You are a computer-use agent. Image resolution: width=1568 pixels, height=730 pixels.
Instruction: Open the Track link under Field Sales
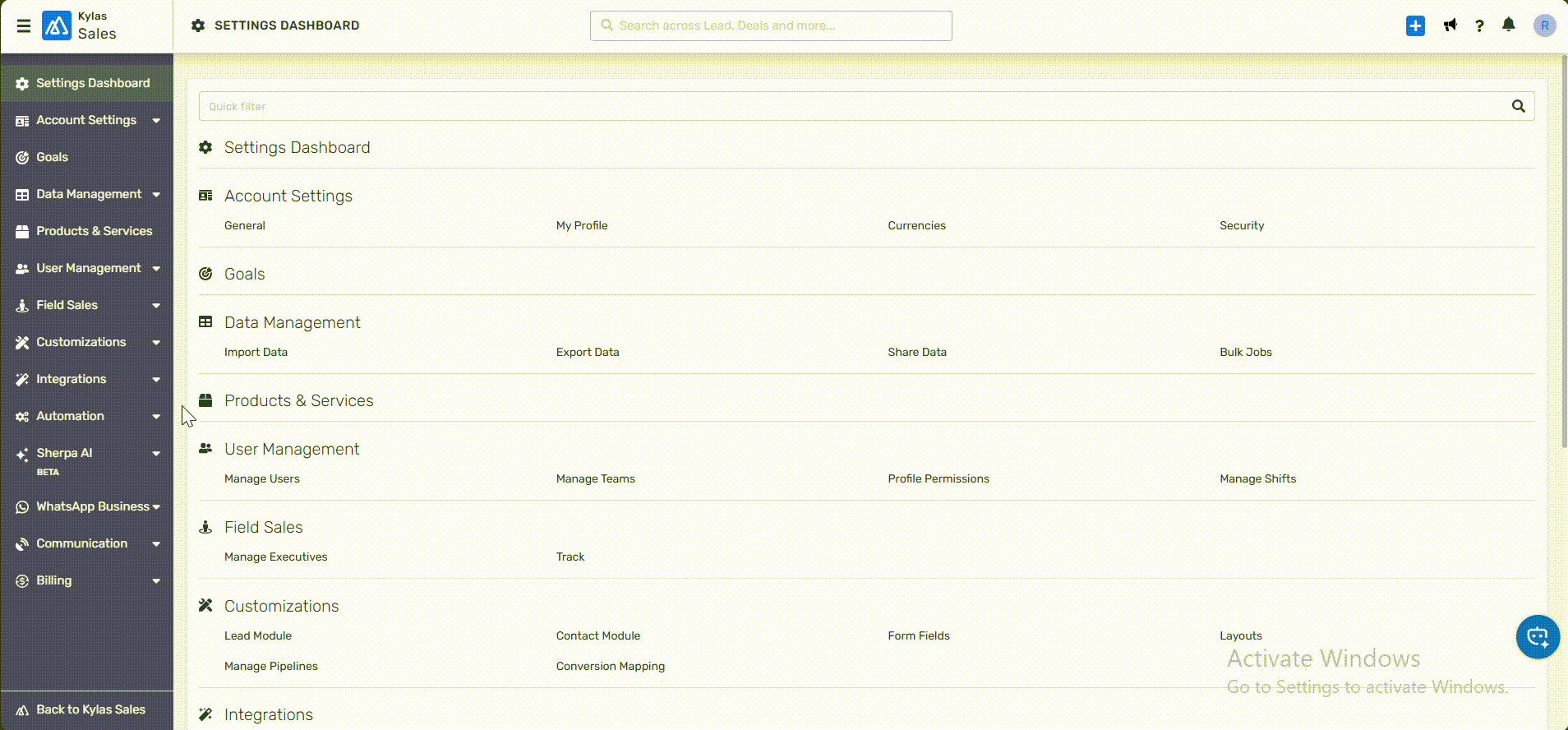[570, 557]
